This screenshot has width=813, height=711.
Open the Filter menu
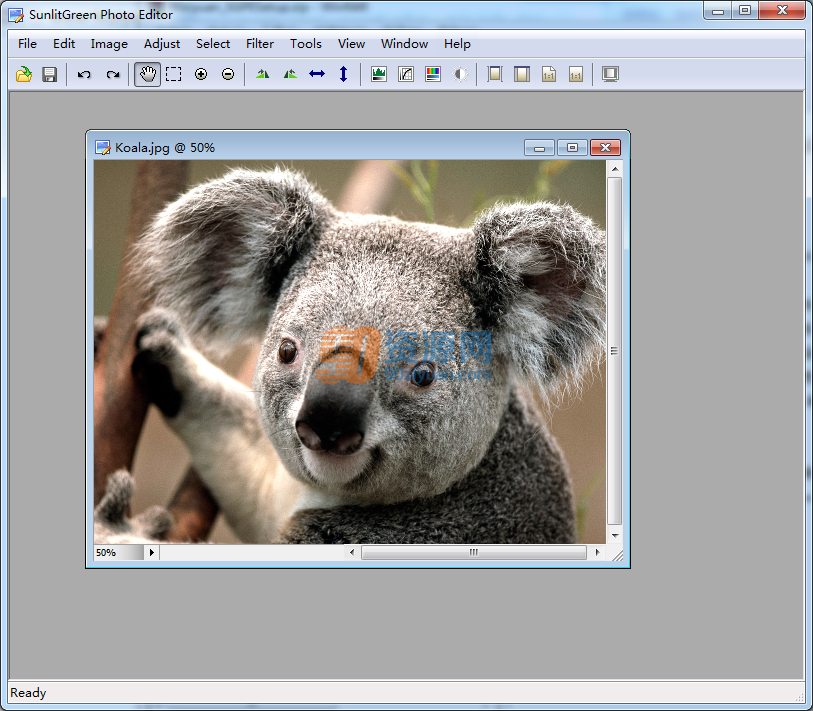coord(260,44)
